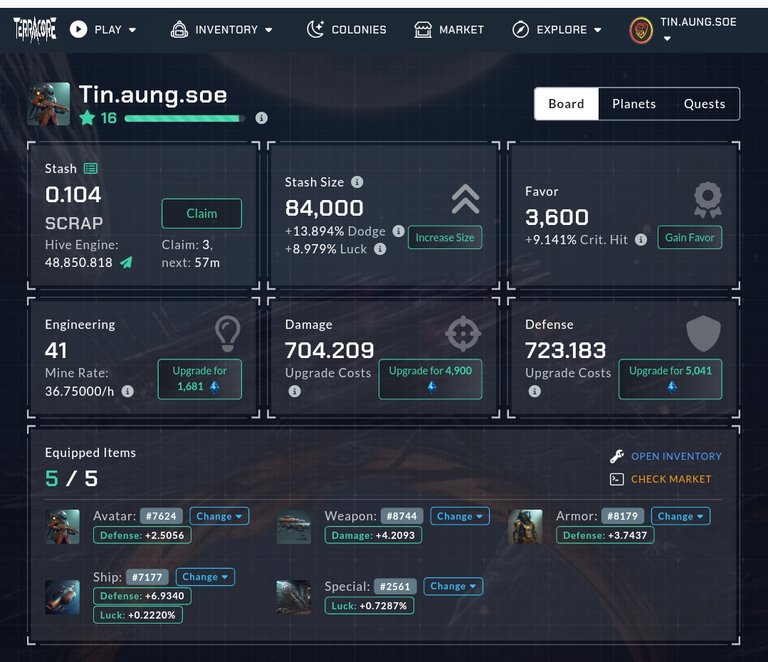
Task: Click the Explore compass icon
Action: 521,29
